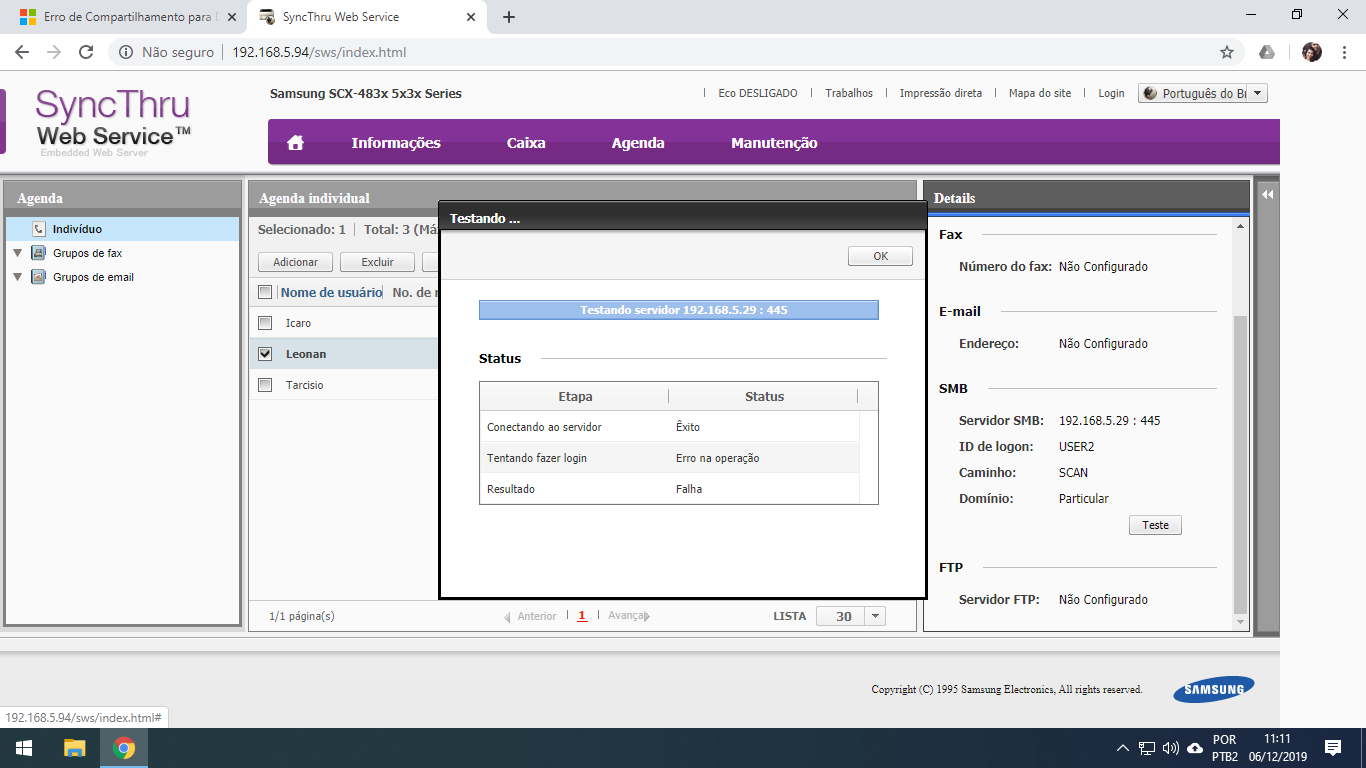Open the Caixa menu

526,143
